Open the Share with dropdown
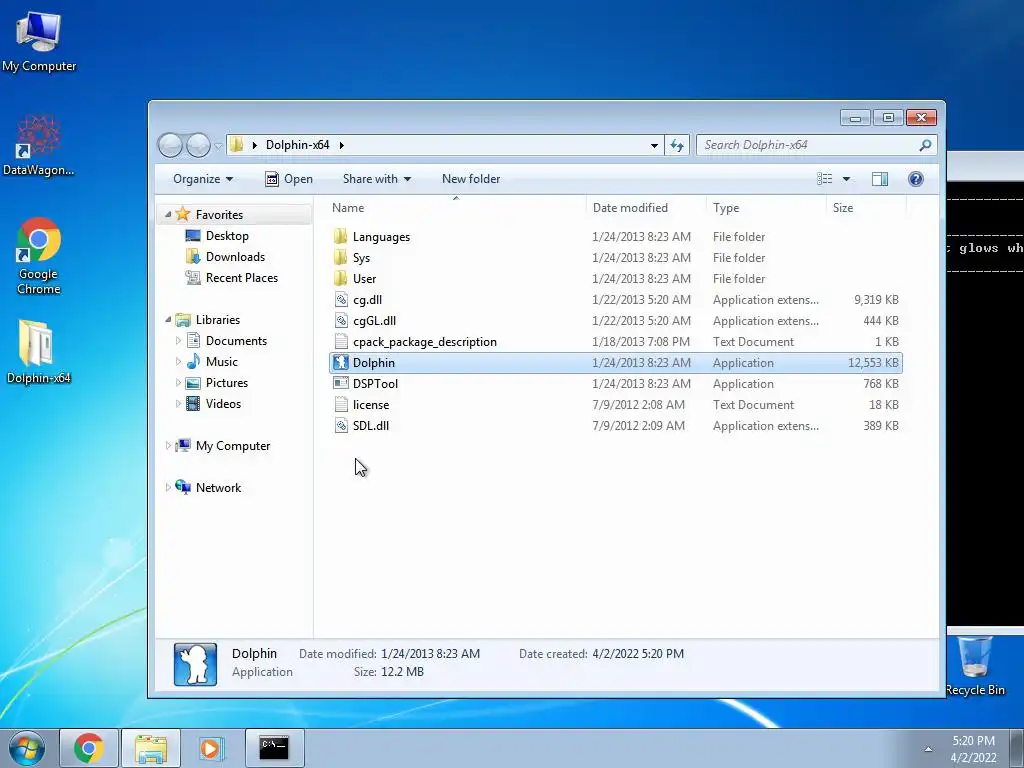 click(377, 179)
